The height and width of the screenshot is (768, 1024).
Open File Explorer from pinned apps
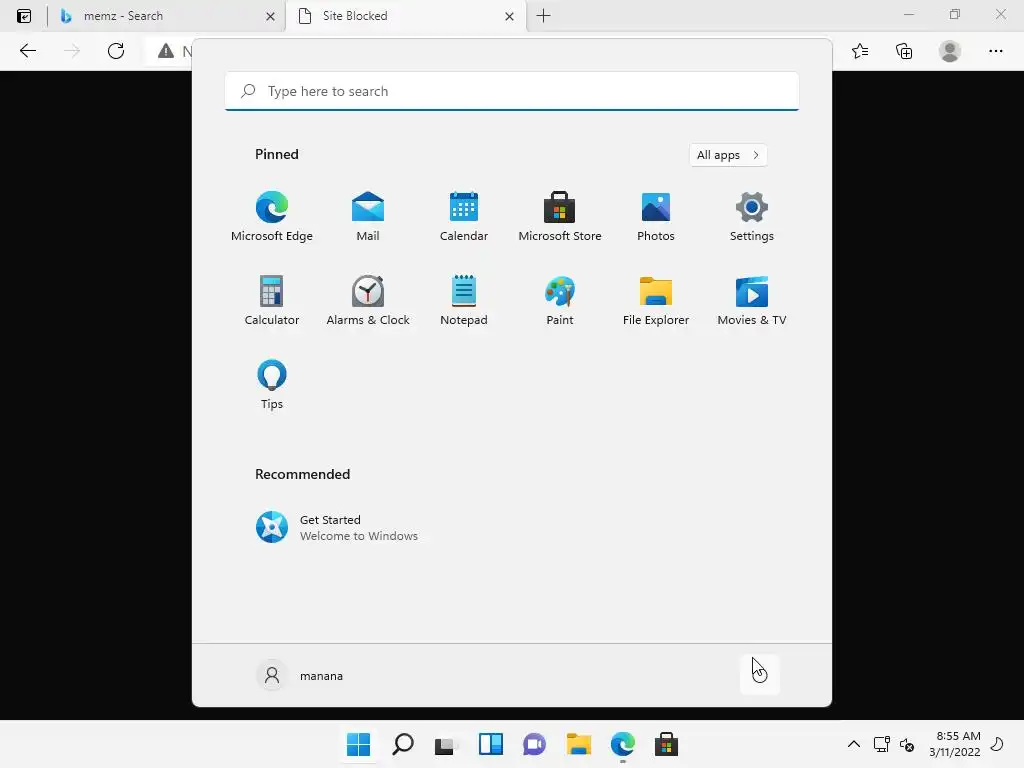[x=656, y=300]
